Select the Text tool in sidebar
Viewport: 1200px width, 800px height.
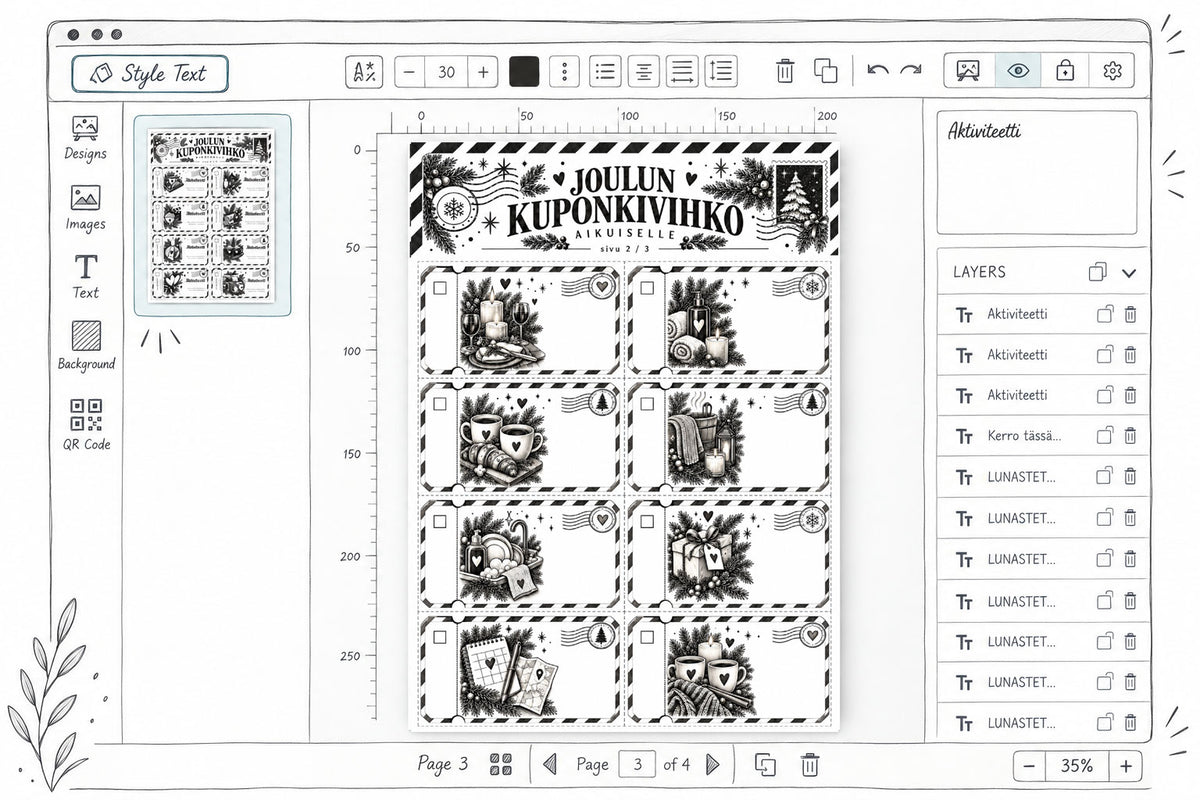86,277
